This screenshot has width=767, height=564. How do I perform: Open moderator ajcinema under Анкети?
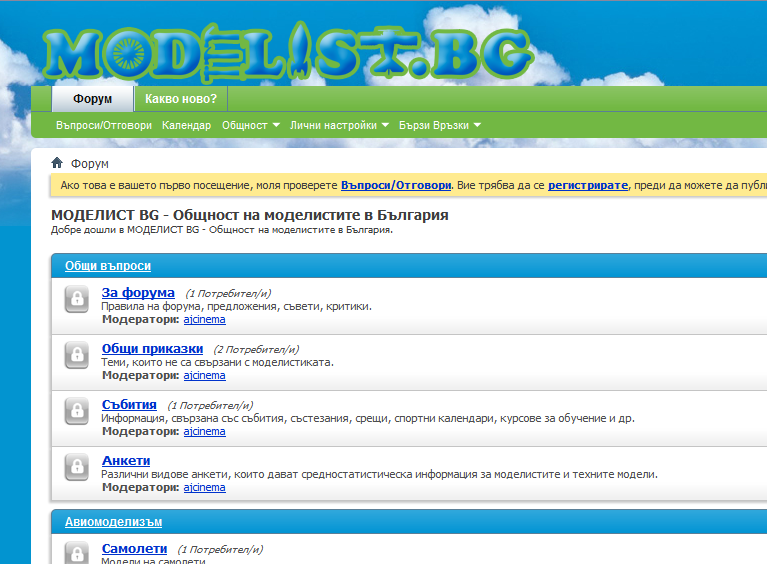pyautogui.click(x=204, y=487)
